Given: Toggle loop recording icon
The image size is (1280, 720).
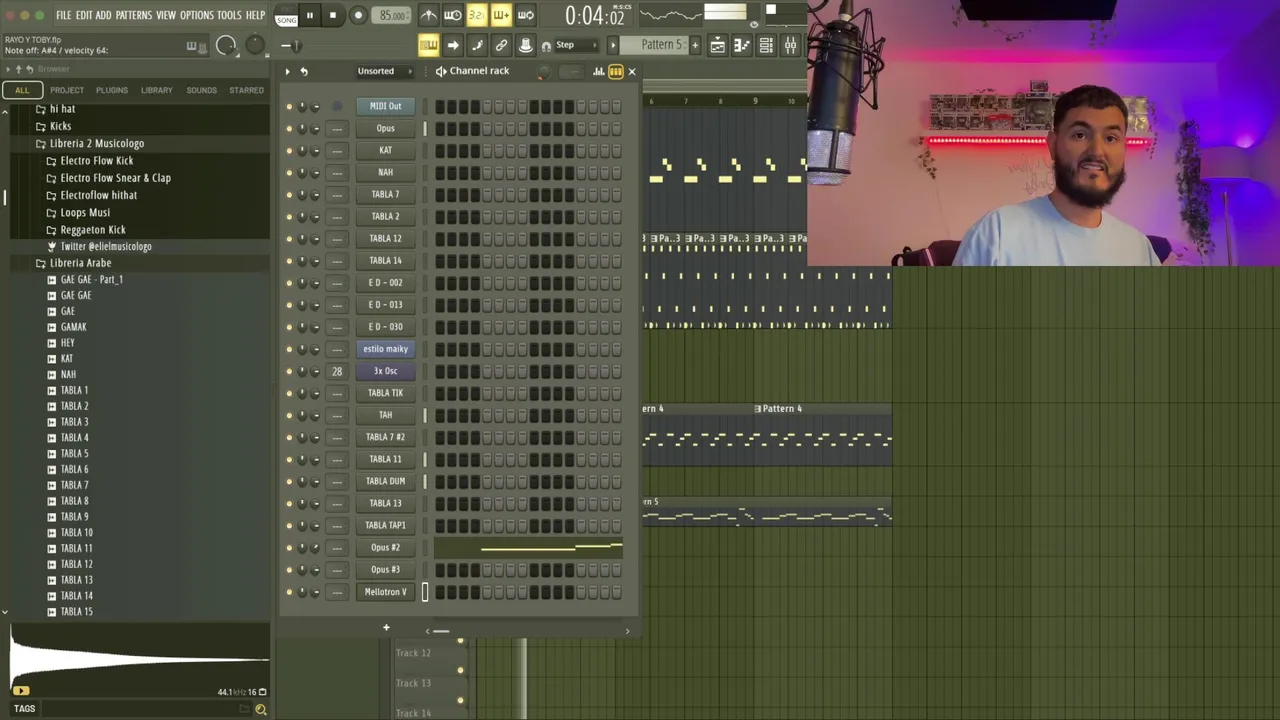Looking at the screenshot, I should click(x=525, y=15).
